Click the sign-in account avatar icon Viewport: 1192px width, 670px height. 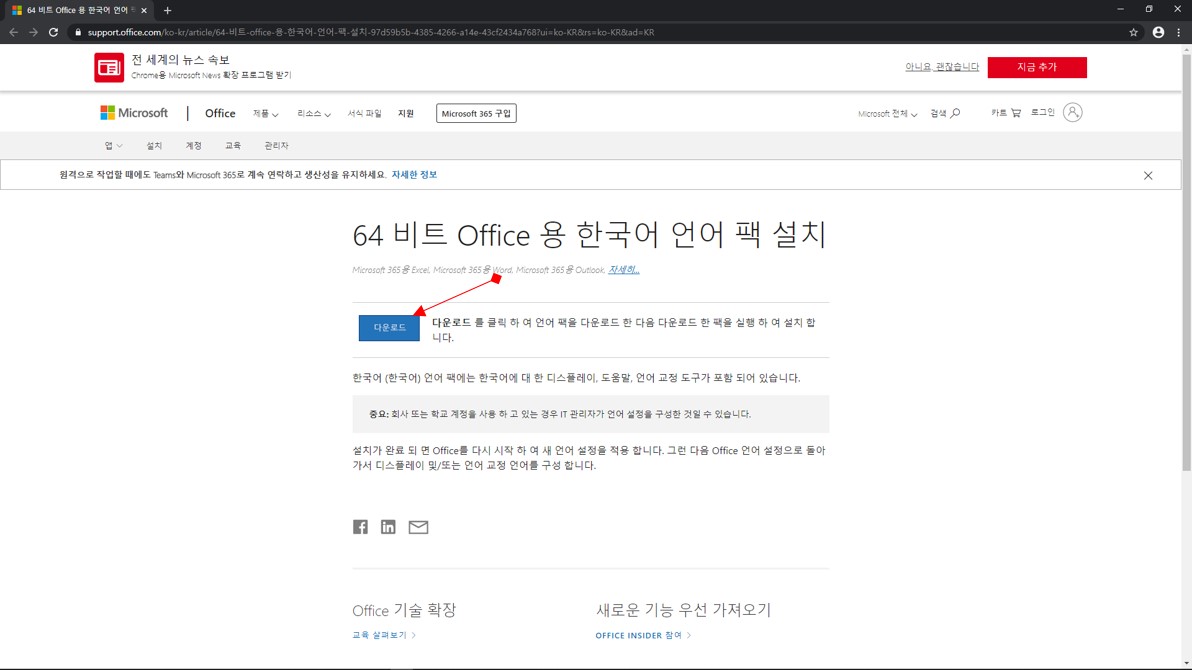(1073, 113)
